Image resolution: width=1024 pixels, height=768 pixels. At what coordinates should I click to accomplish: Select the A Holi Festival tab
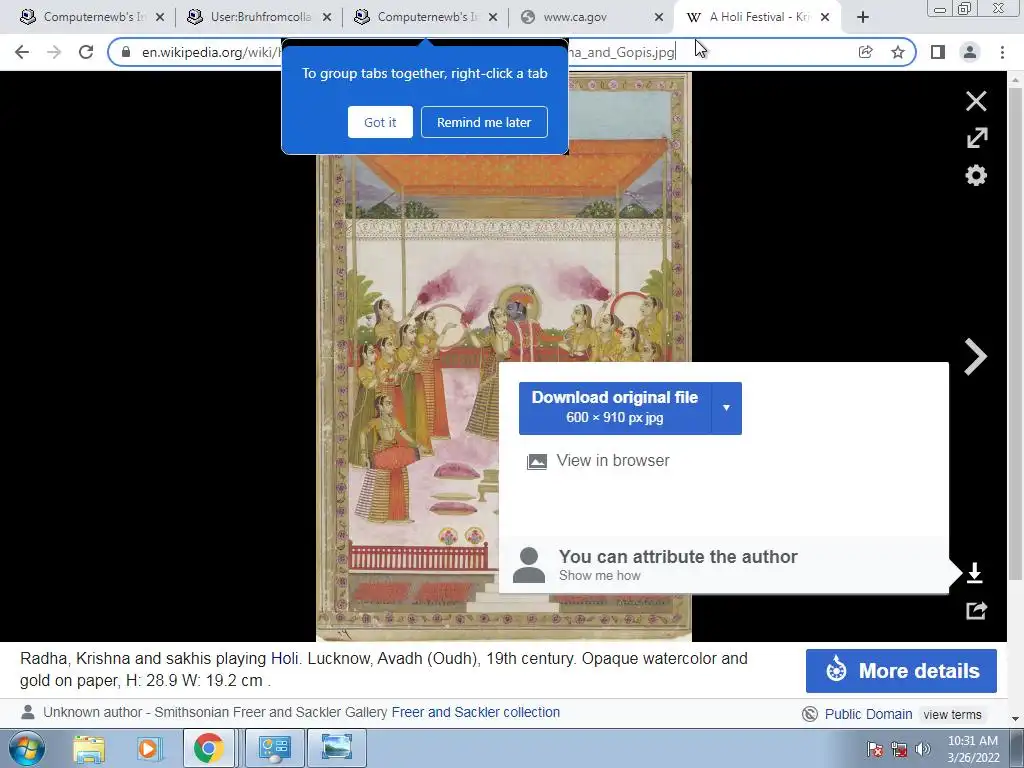coord(759,18)
